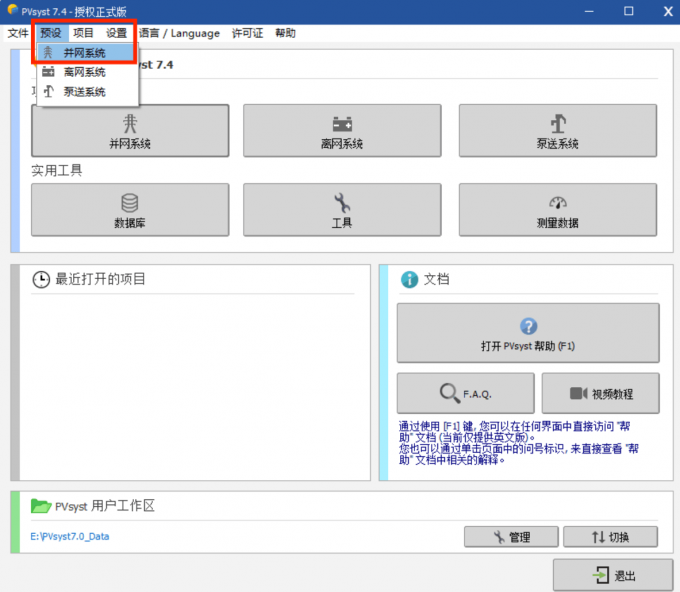This screenshot has width=680, height=592.
Task: Click the PVsyst 用户工作区 heading text
Action: point(105,506)
